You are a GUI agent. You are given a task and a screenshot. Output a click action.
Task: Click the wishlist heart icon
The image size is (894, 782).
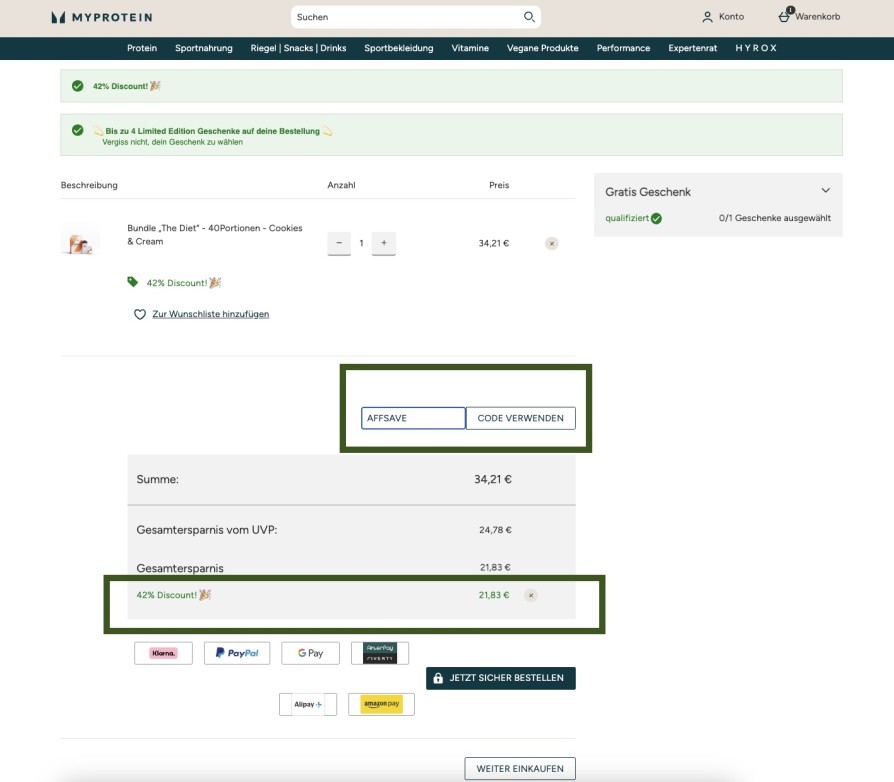click(140, 314)
